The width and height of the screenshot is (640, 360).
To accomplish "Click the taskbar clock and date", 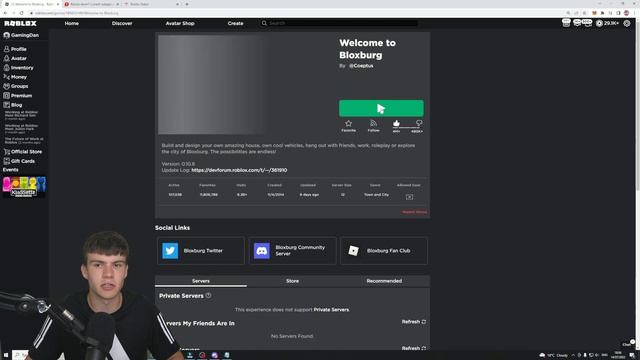I will (x=618, y=355).
